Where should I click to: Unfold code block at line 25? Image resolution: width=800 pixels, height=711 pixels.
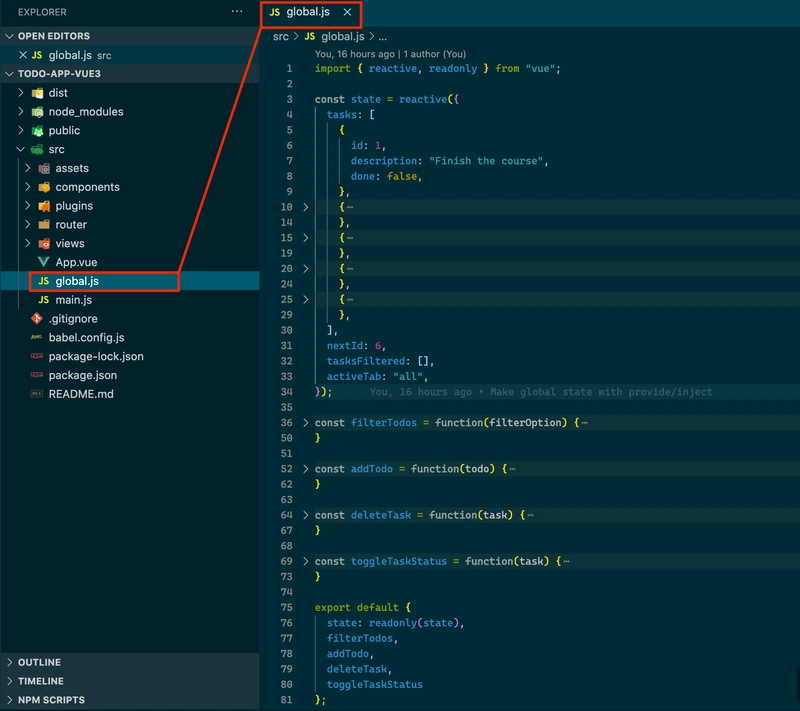305,299
